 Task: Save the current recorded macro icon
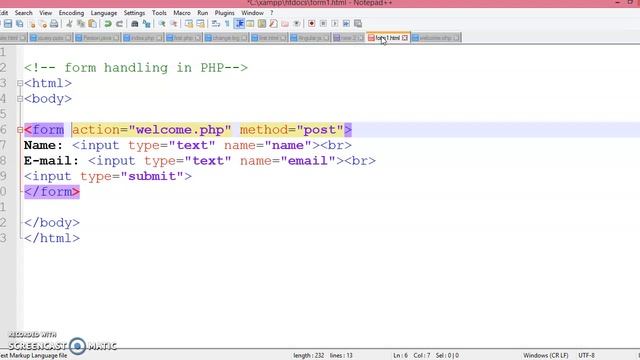click(358, 24)
